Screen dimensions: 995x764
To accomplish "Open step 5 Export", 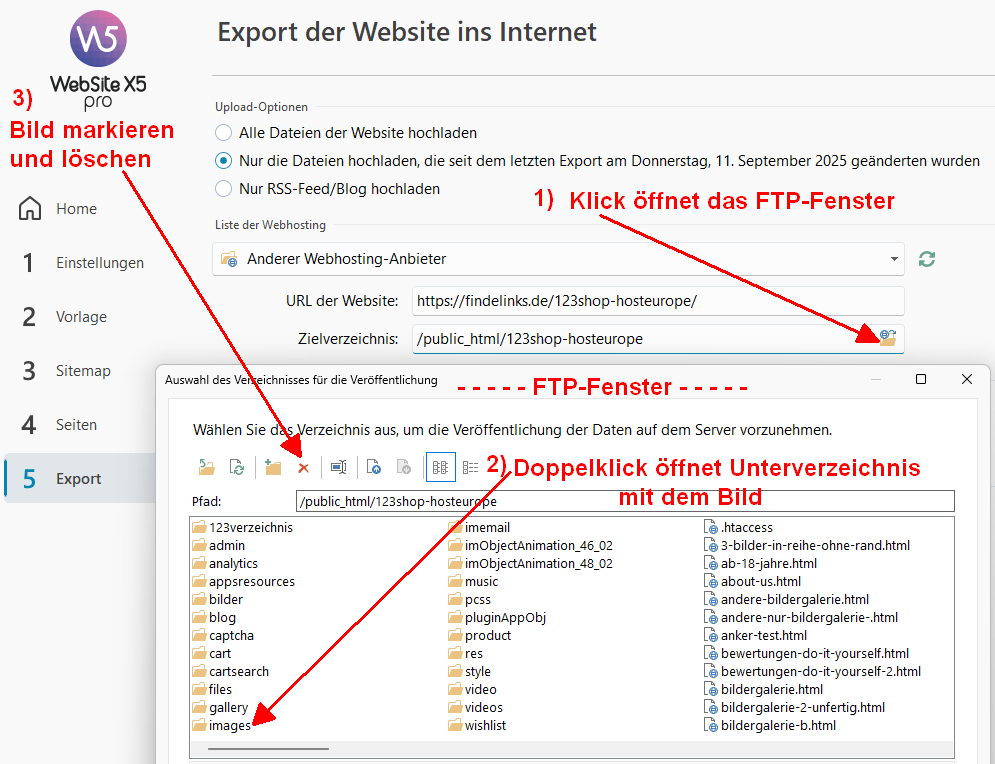I will click(x=79, y=478).
